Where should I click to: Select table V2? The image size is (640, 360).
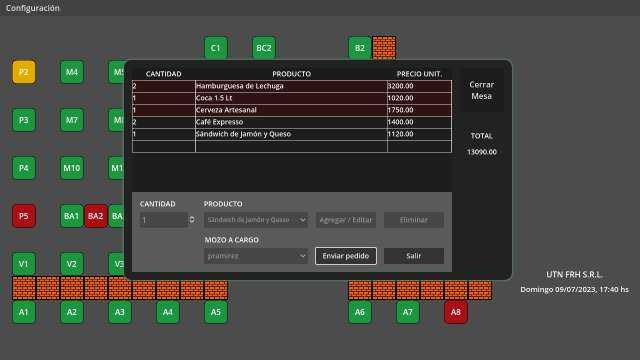pos(72,264)
